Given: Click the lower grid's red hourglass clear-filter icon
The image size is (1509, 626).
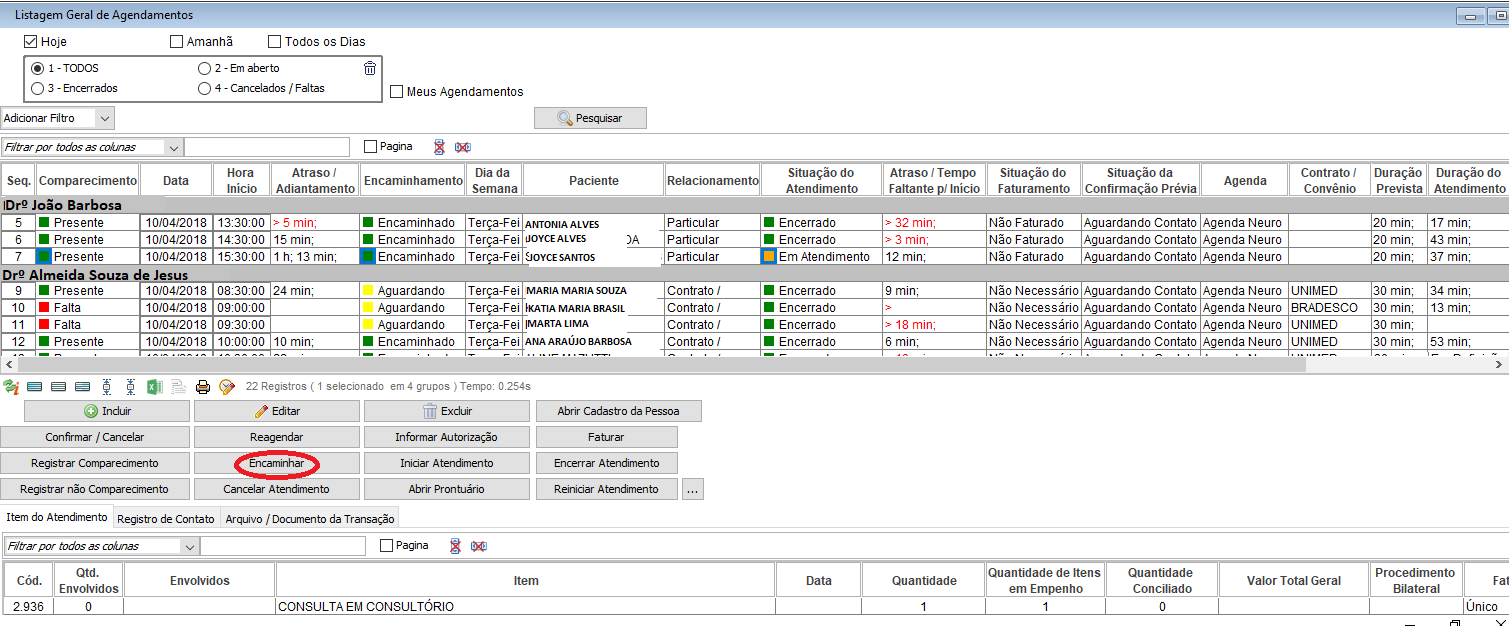Looking at the screenshot, I should point(455,546).
